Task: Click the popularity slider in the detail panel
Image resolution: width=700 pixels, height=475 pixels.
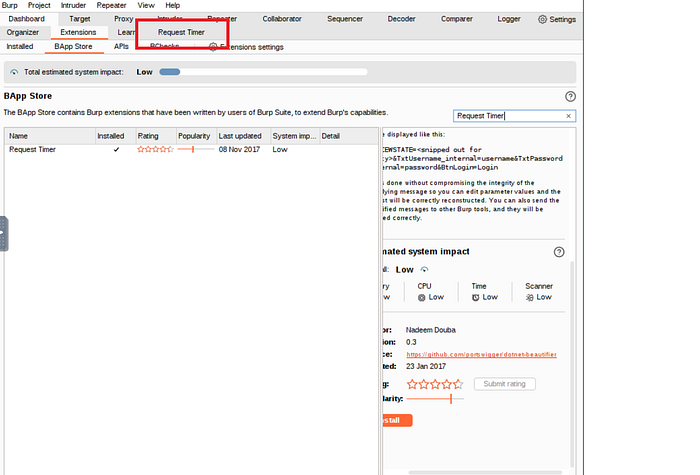Action: pos(435,399)
